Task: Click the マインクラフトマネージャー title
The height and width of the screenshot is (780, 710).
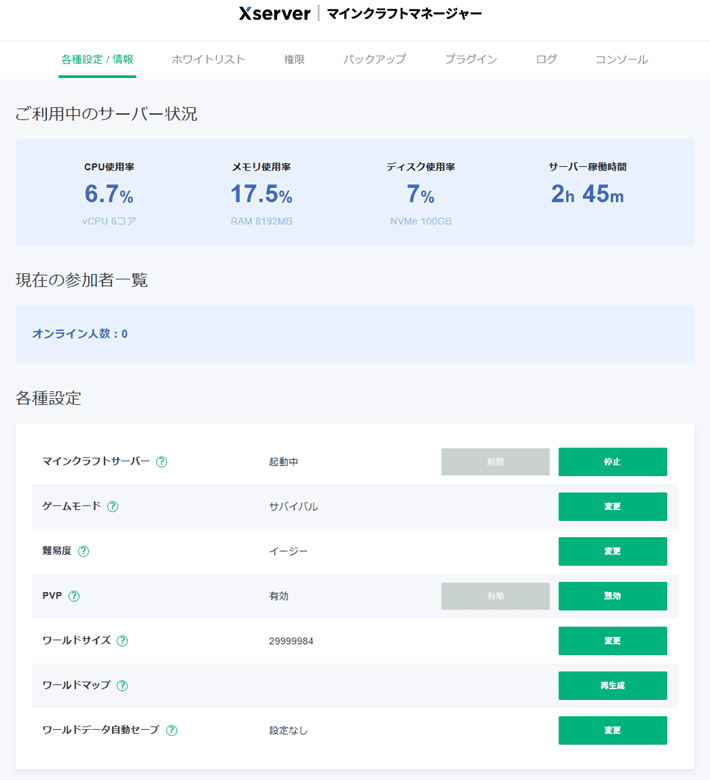Action: click(404, 13)
